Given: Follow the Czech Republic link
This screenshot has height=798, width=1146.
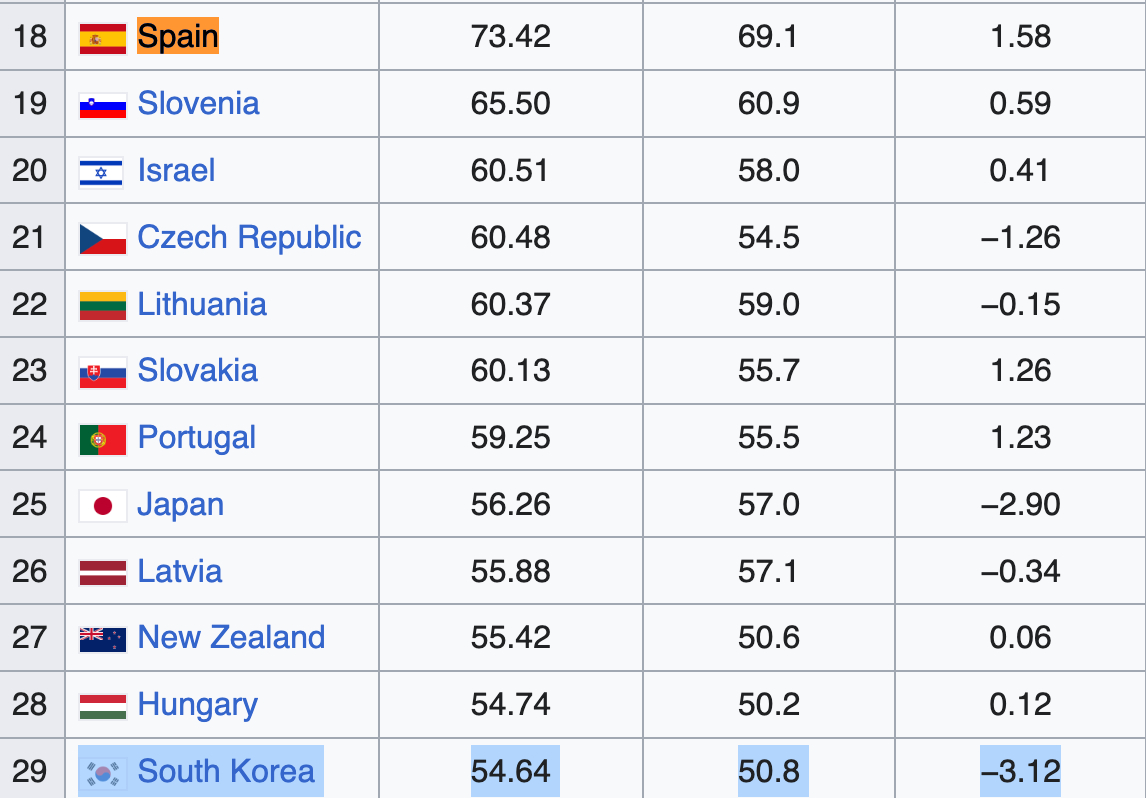Looking at the screenshot, I should (249, 237).
